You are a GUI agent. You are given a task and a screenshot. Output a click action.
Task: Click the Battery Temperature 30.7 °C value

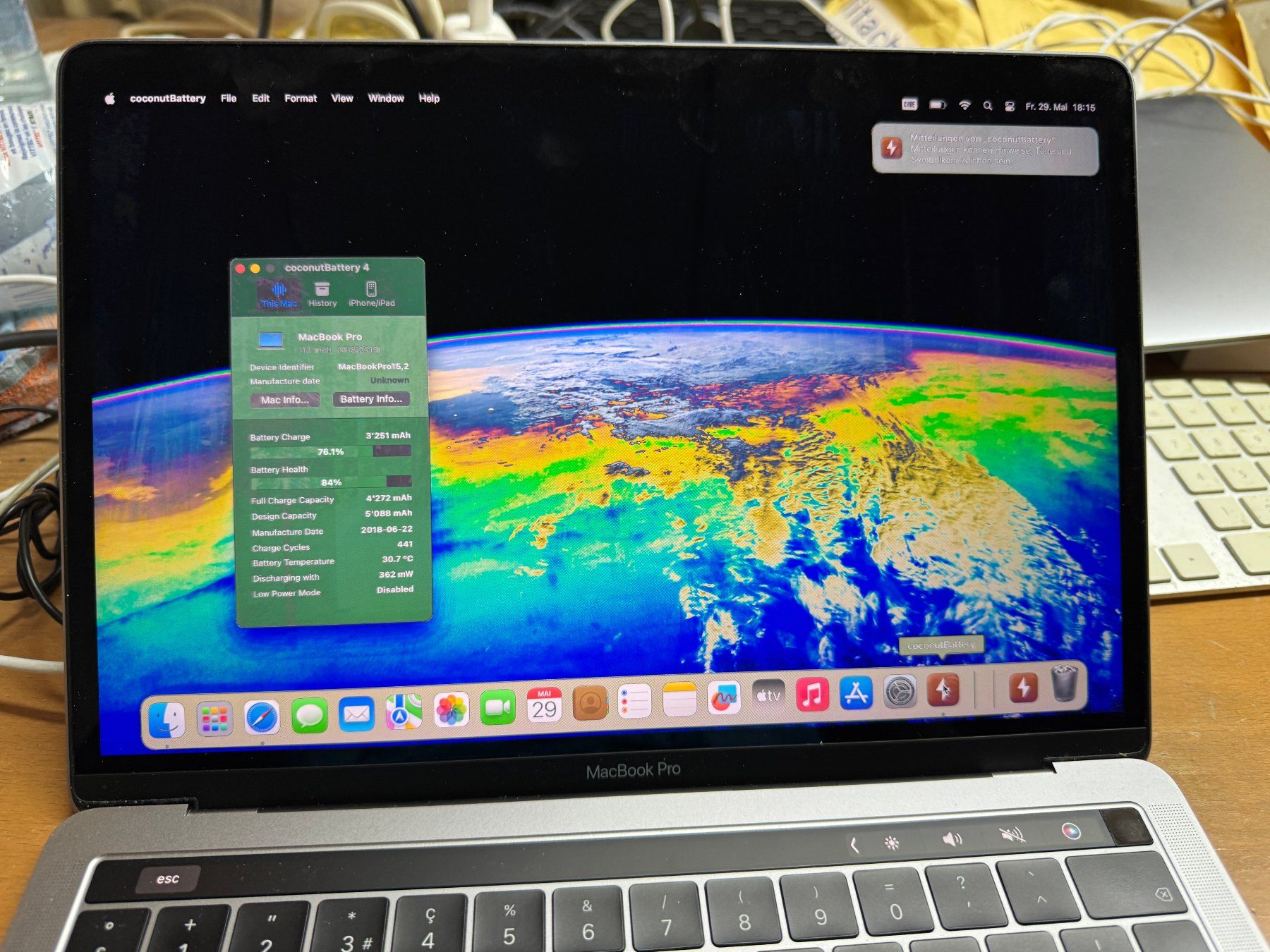pos(397,559)
